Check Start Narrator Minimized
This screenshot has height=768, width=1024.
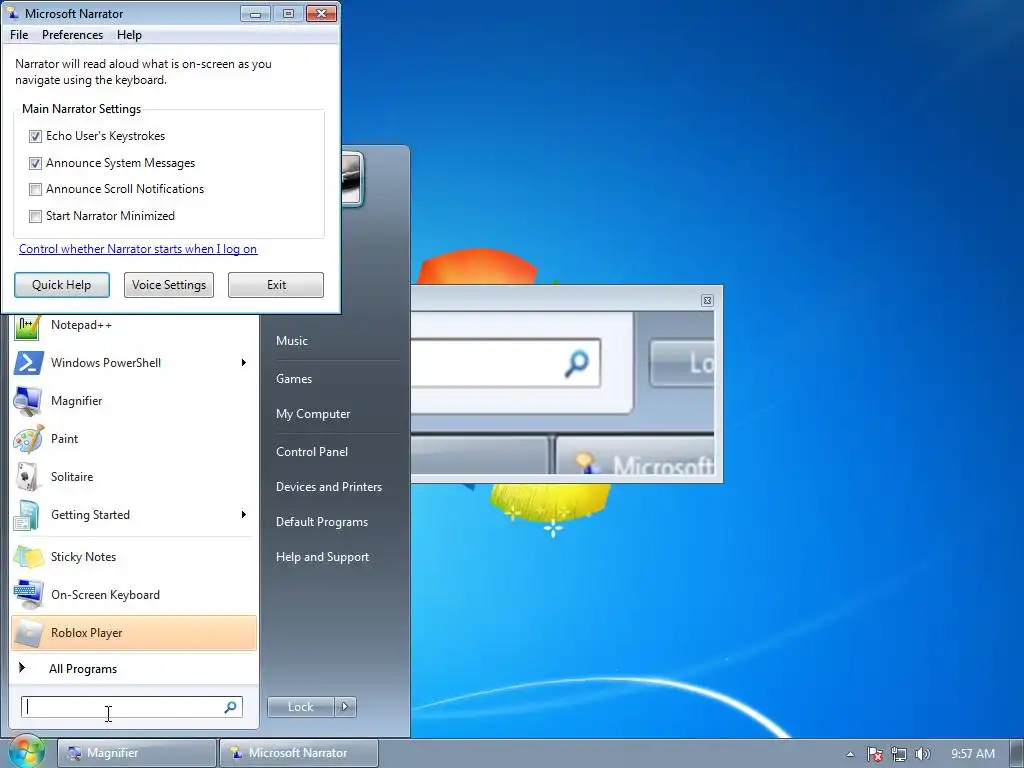[35, 216]
